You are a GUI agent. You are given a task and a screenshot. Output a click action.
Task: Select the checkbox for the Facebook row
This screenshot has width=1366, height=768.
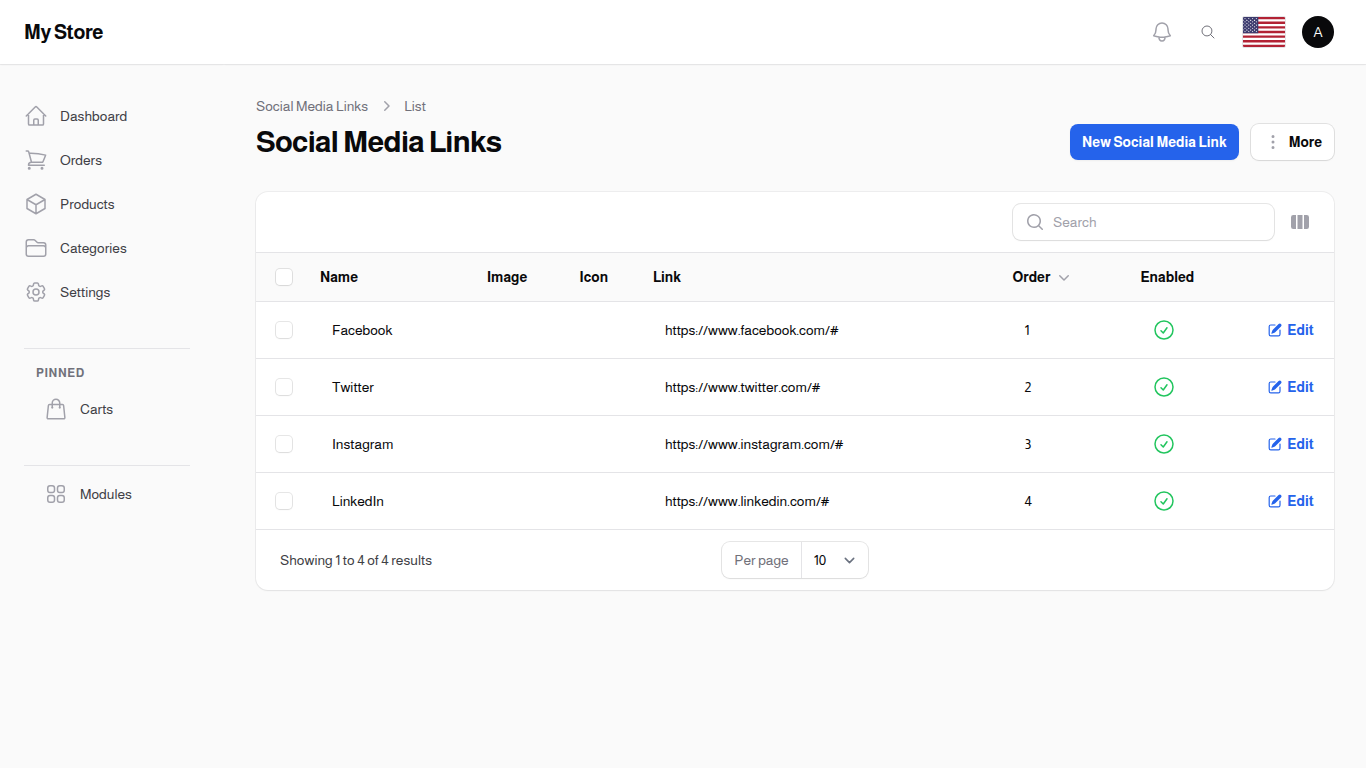[x=284, y=330]
